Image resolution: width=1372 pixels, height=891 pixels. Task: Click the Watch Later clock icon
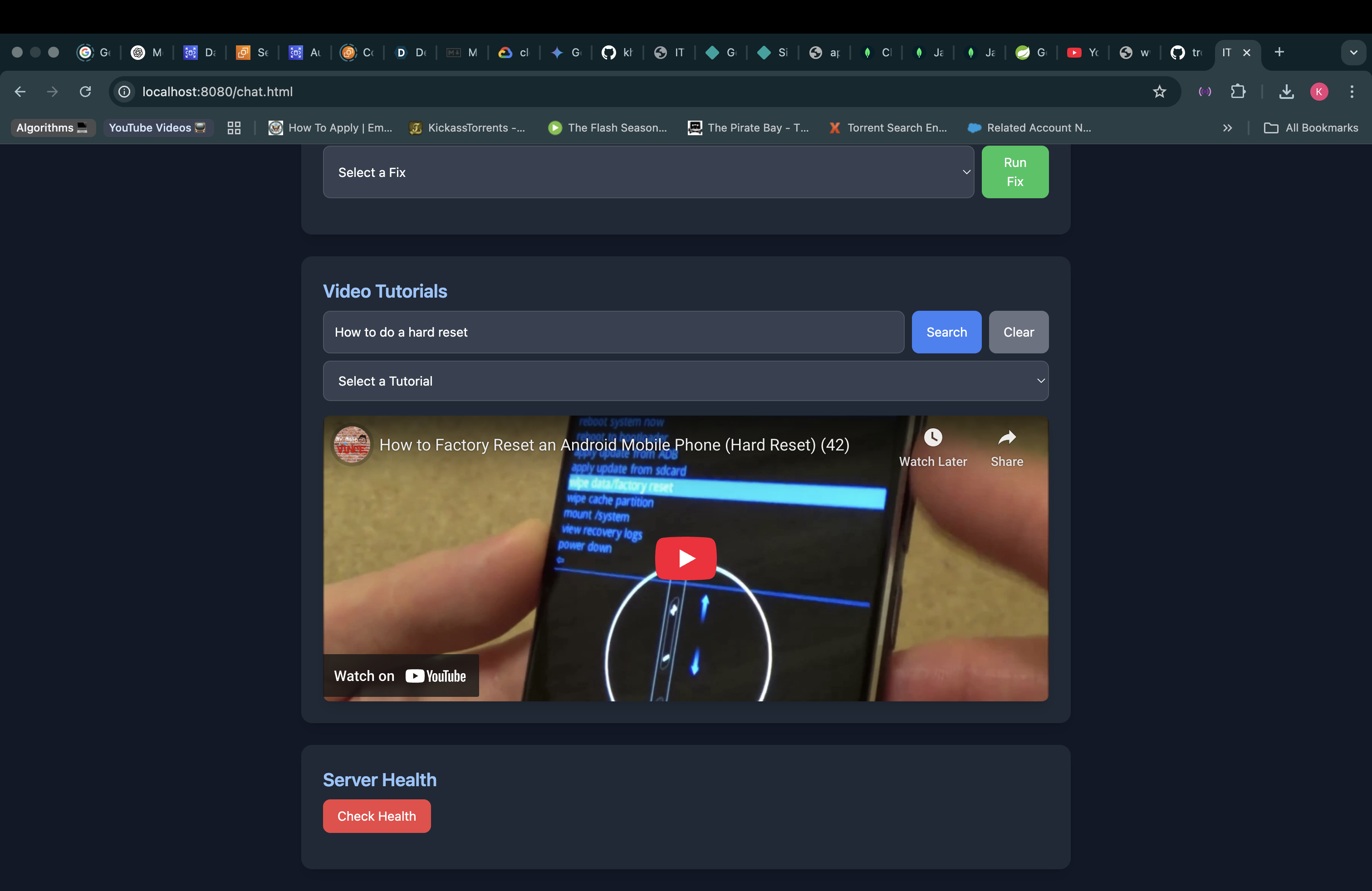coord(933,438)
